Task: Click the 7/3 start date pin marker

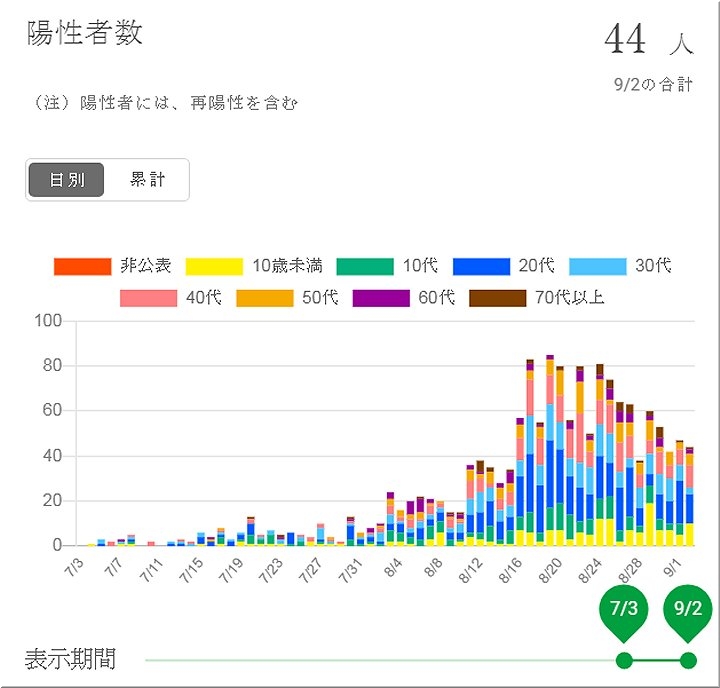Action: (624, 610)
